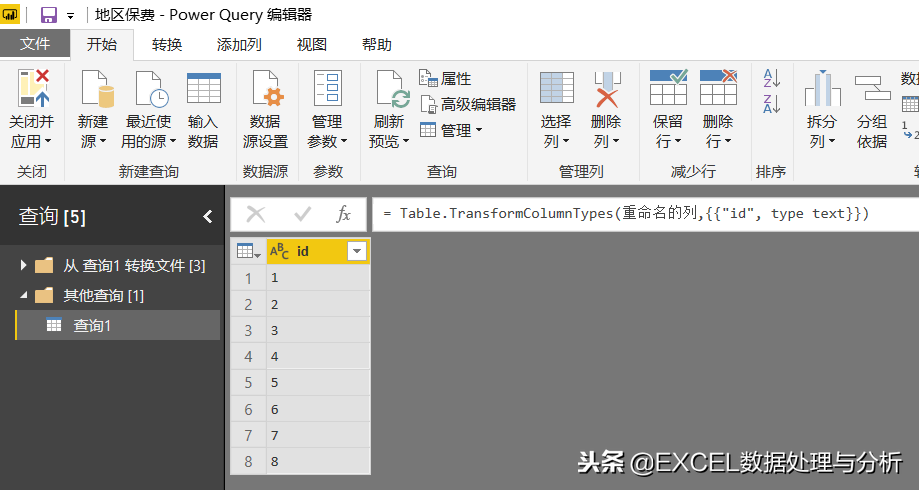Confirm formula with checkmark button

click(x=302, y=214)
